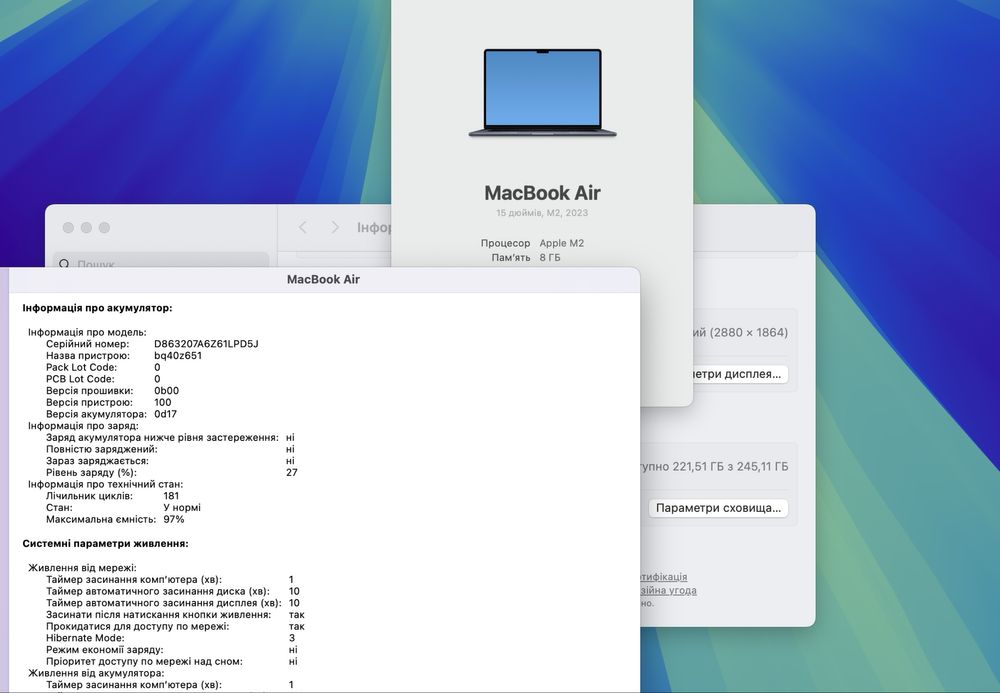The width and height of the screenshot is (1000, 693).
Task: Click the Рівень заряду (%): label
Action: pos(91,472)
